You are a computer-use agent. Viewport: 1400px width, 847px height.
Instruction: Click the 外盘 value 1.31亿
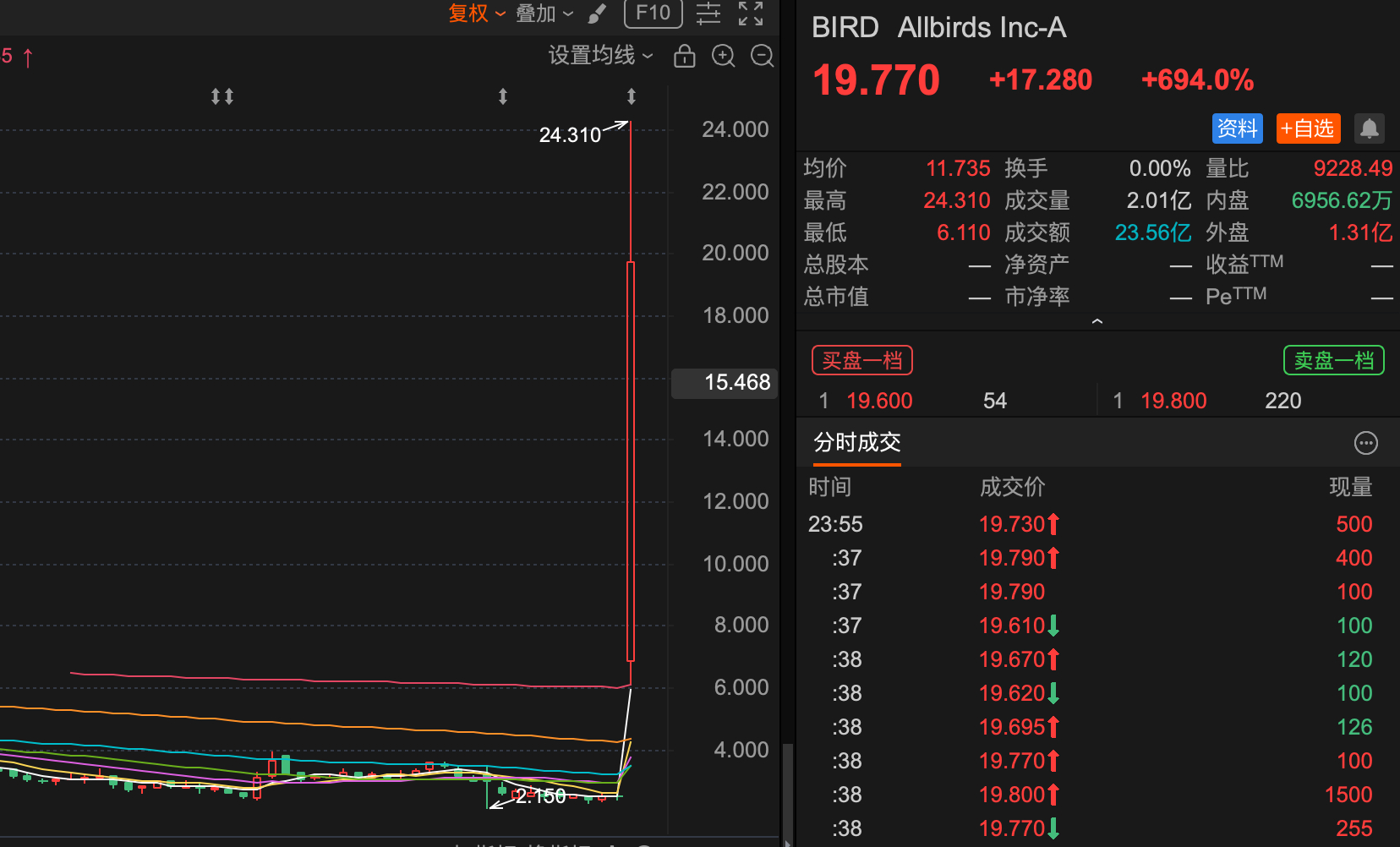coord(1360,232)
